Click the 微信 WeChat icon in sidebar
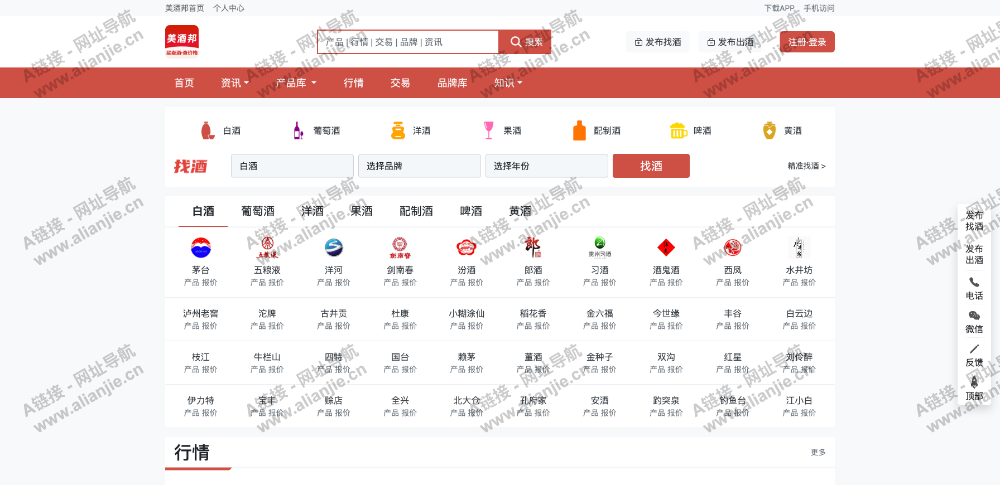Image resolution: width=1000 pixels, height=485 pixels. click(x=974, y=316)
